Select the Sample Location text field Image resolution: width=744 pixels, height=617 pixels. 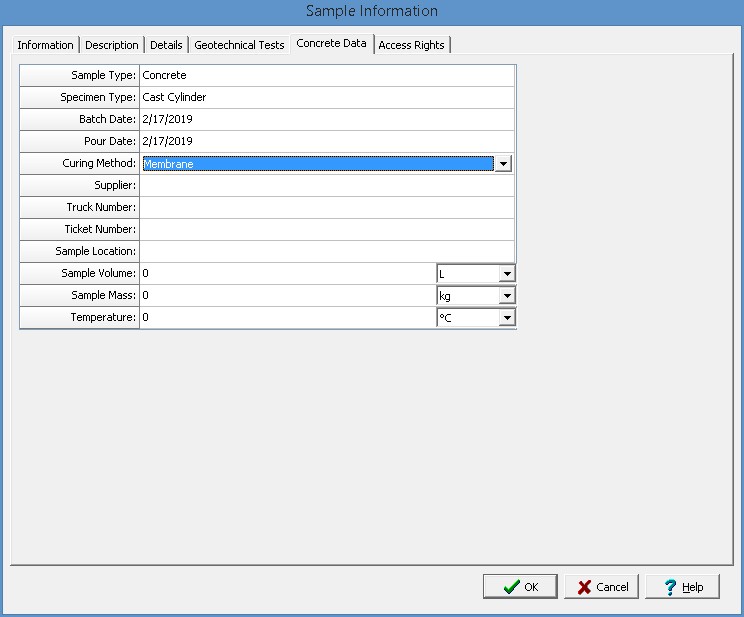(326, 252)
